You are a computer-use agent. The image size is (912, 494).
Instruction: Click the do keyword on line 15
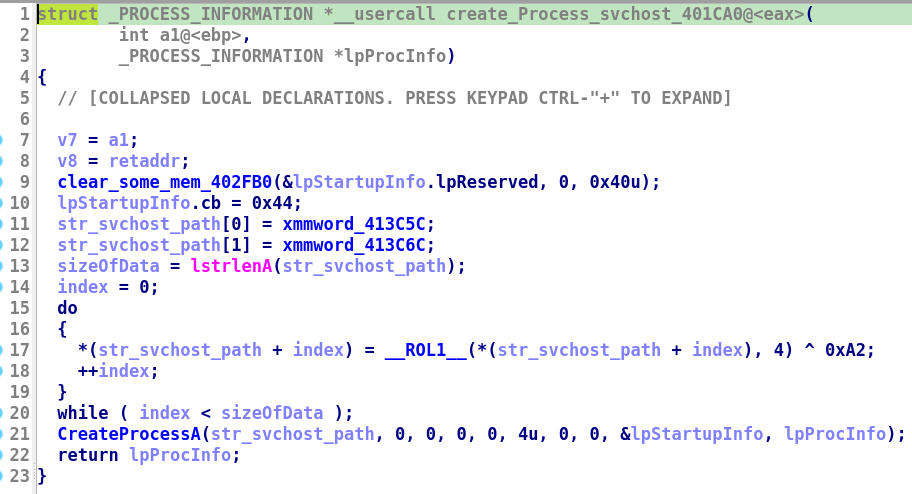[x=67, y=308]
